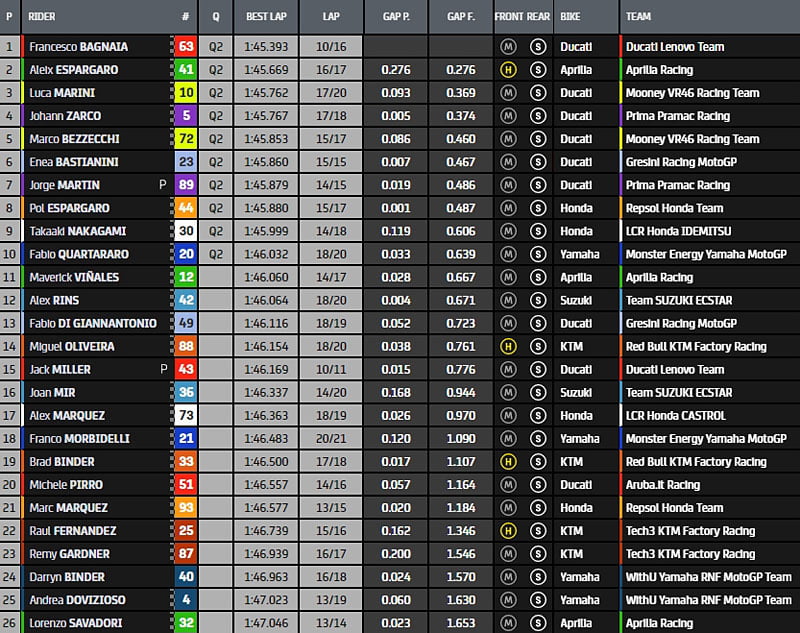
Task: Click the red number 63 badge
Action: point(186,47)
